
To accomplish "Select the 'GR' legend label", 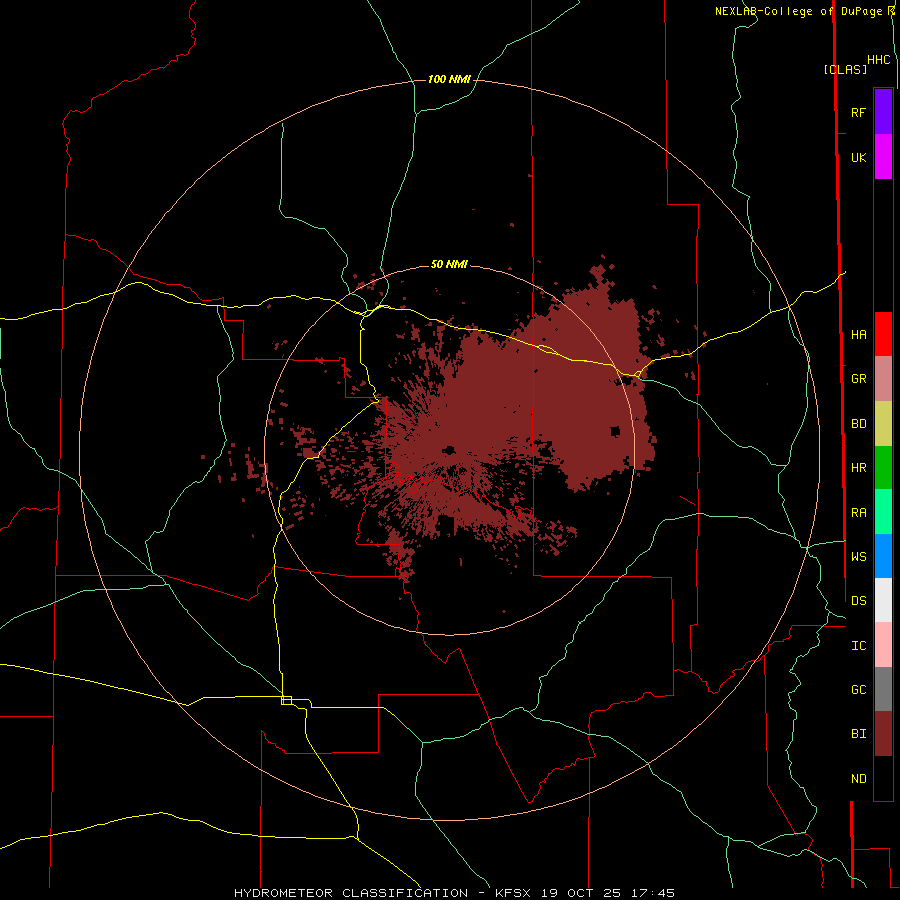I will point(858,379).
